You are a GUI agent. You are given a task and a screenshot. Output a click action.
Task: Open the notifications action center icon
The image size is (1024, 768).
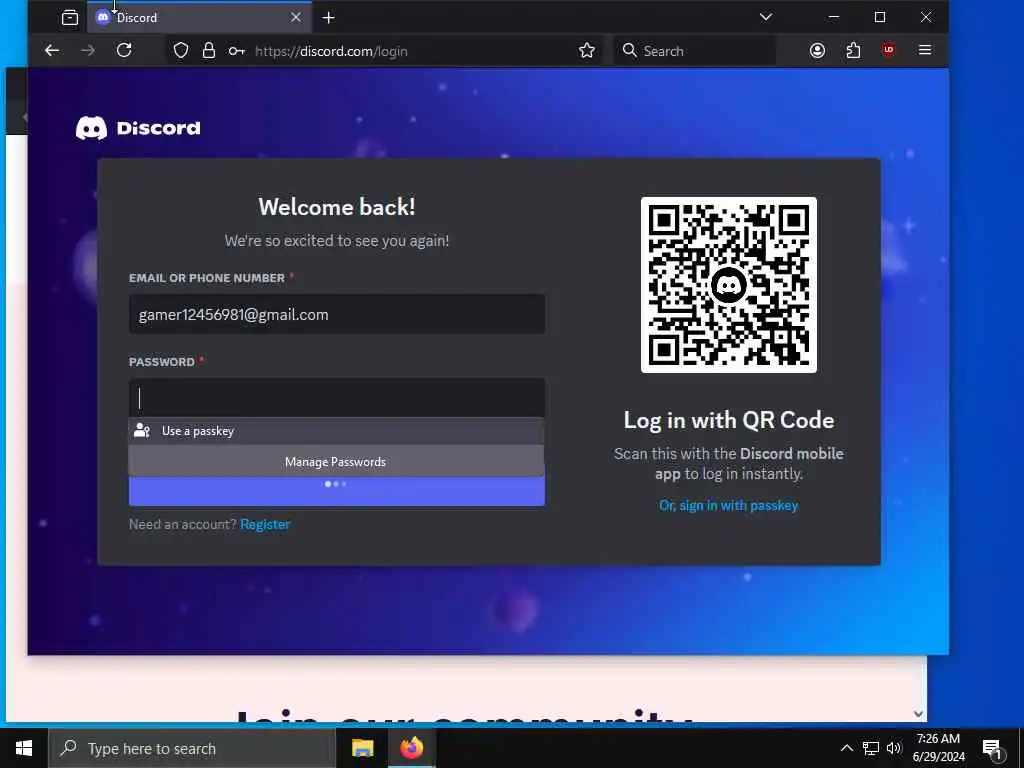[x=993, y=750]
